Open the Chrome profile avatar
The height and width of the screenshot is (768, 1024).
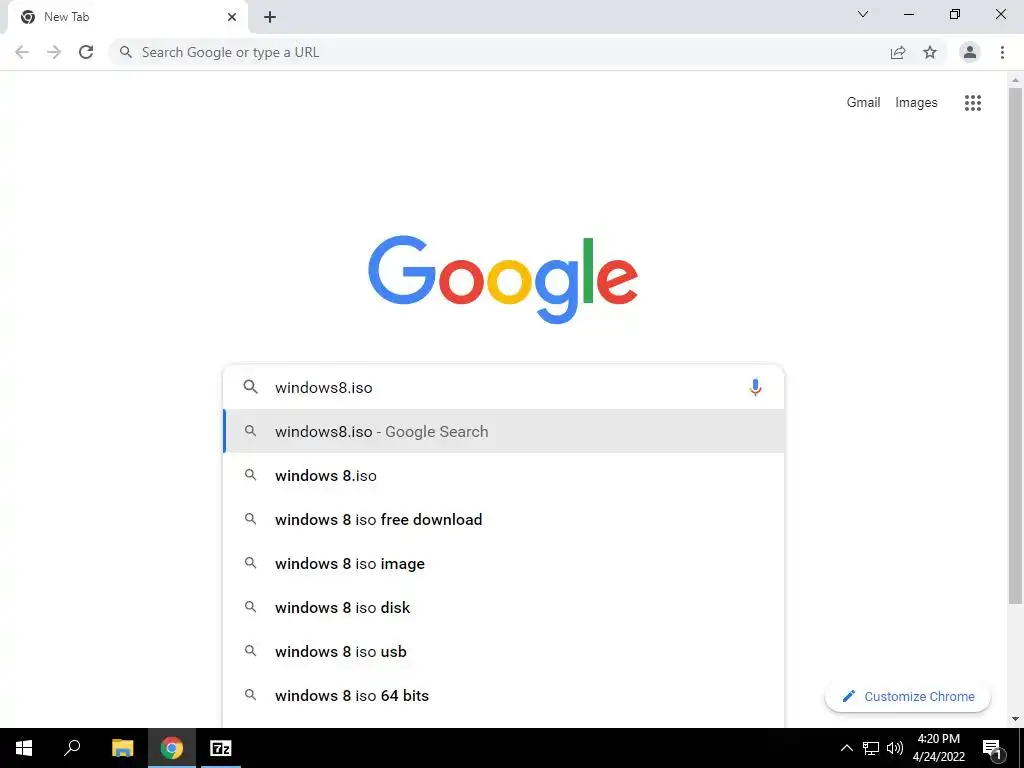[x=970, y=52]
